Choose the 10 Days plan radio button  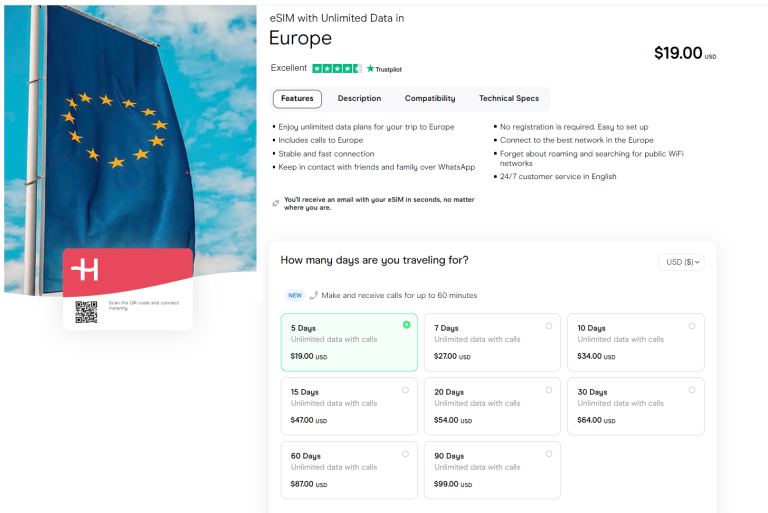point(692,326)
